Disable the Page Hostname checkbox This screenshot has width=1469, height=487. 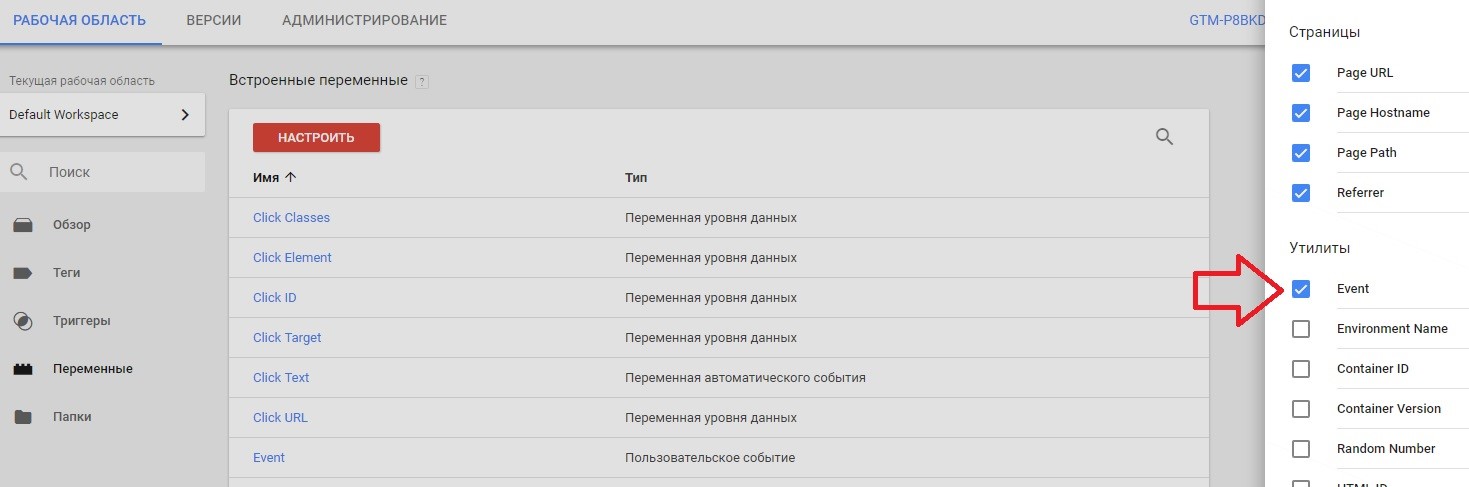point(1301,113)
